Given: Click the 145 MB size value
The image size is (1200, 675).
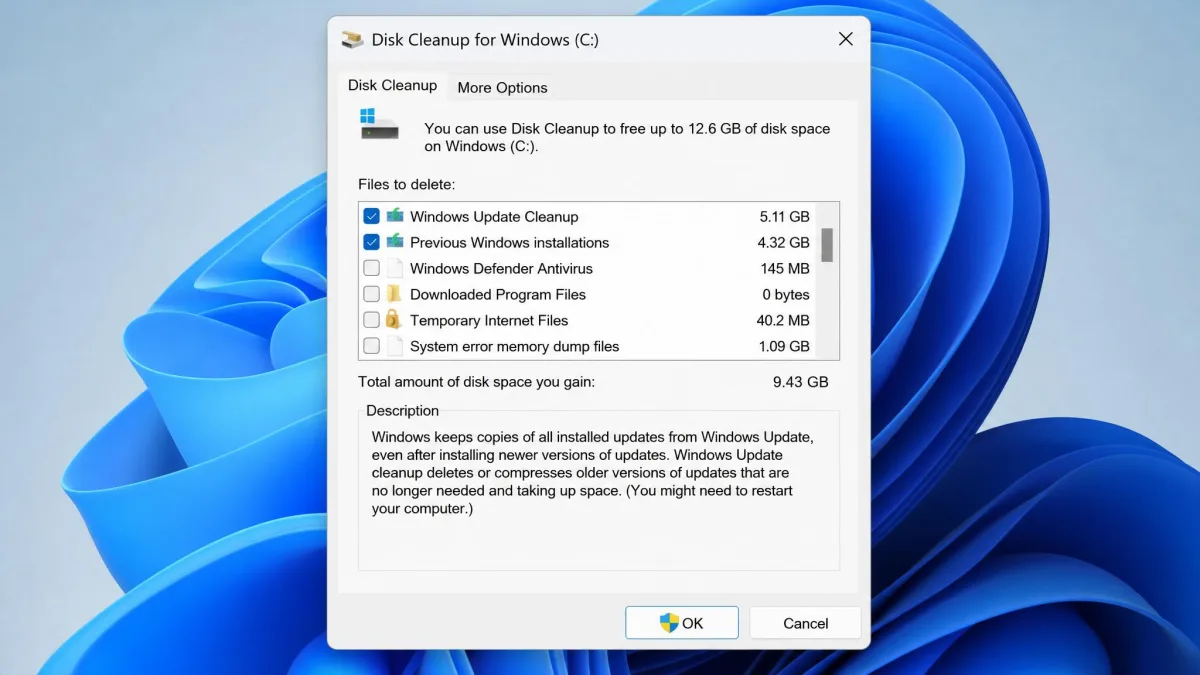Looking at the screenshot, I should pos(785,268).
